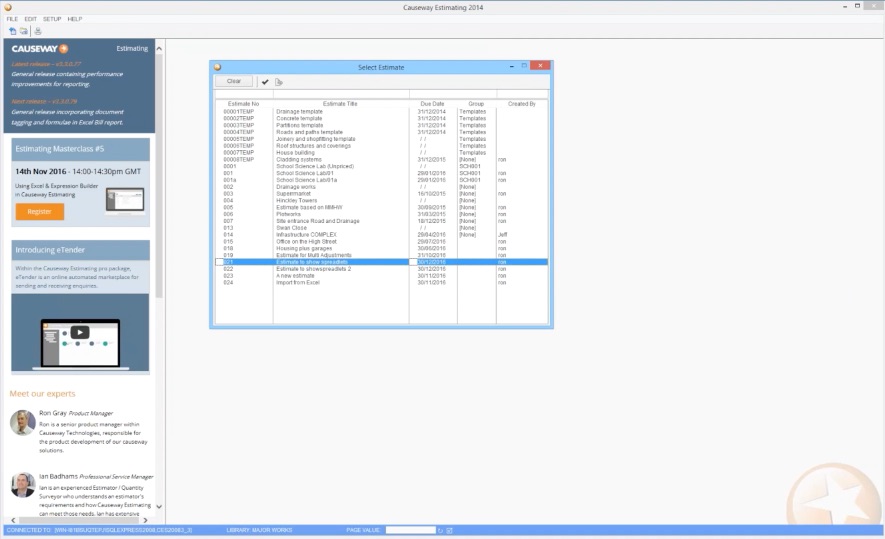
Task: Click 'LIBRARY: MAJOR WORKS' in status bar
Action: point(259,531)
